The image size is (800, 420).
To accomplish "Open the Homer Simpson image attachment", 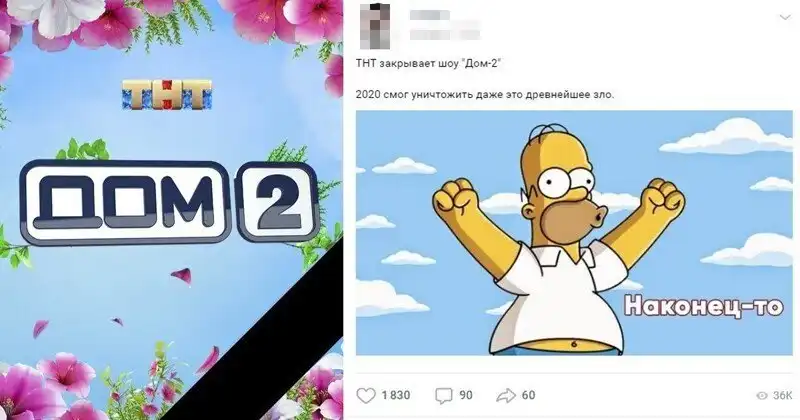I will tap(574, 233).
